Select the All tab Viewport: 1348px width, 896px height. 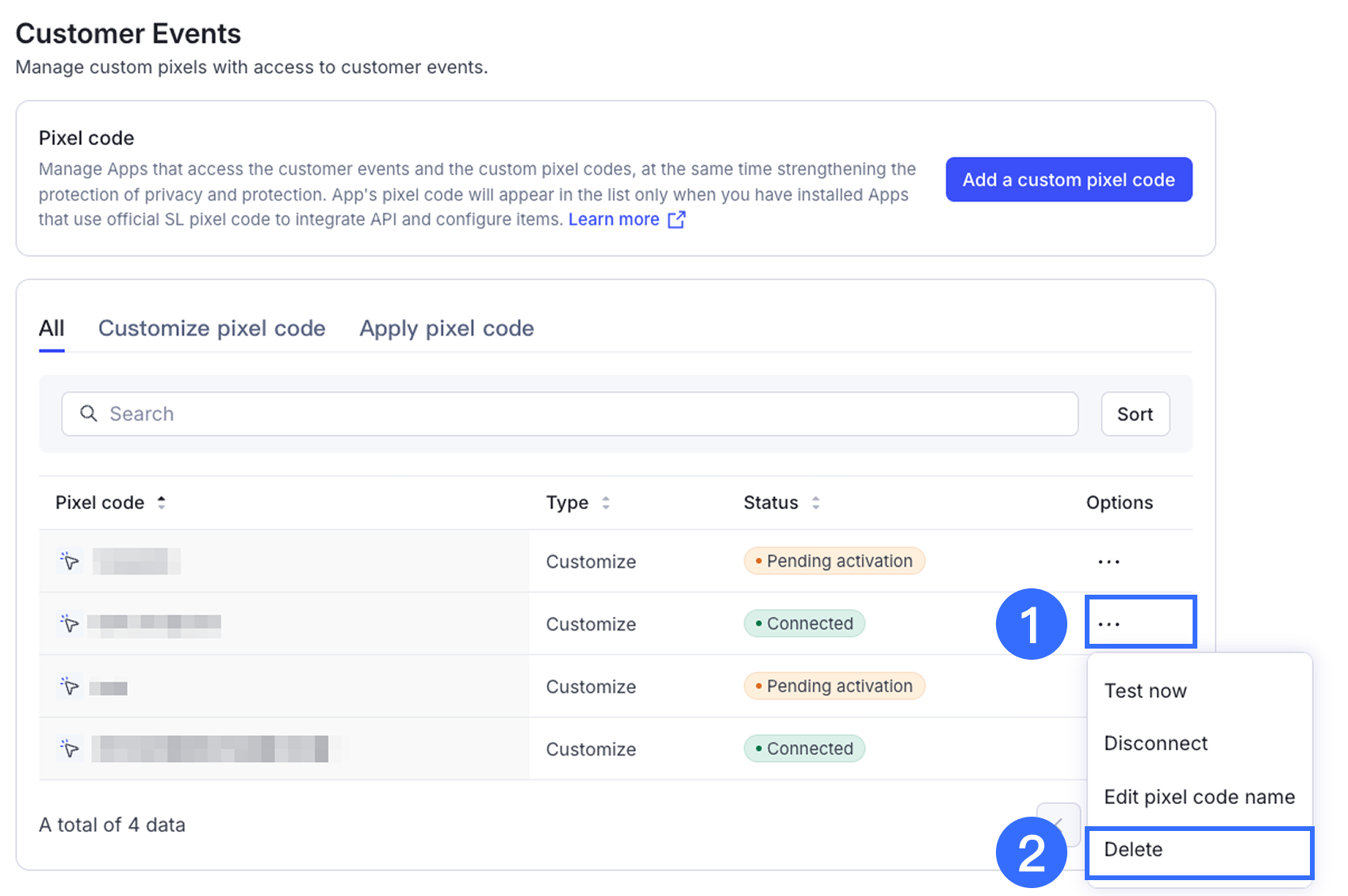(x=52, y=328)
